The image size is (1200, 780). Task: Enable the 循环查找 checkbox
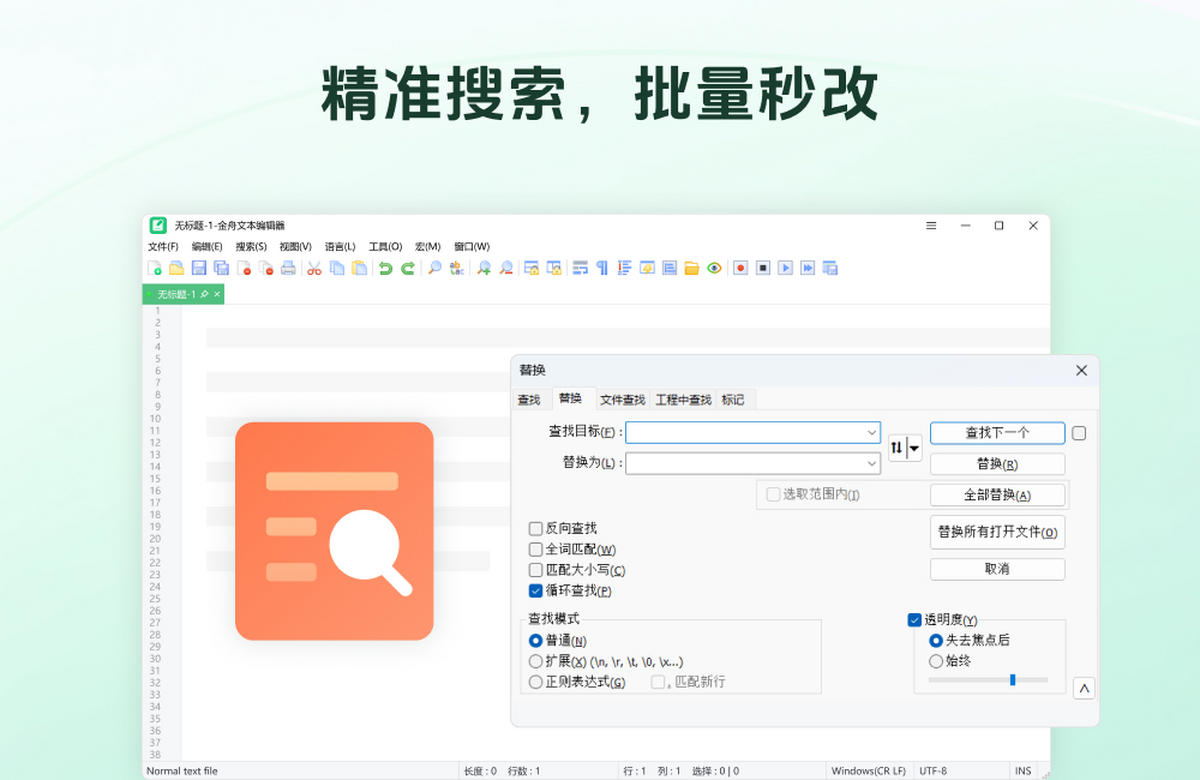tap(536, 590)
